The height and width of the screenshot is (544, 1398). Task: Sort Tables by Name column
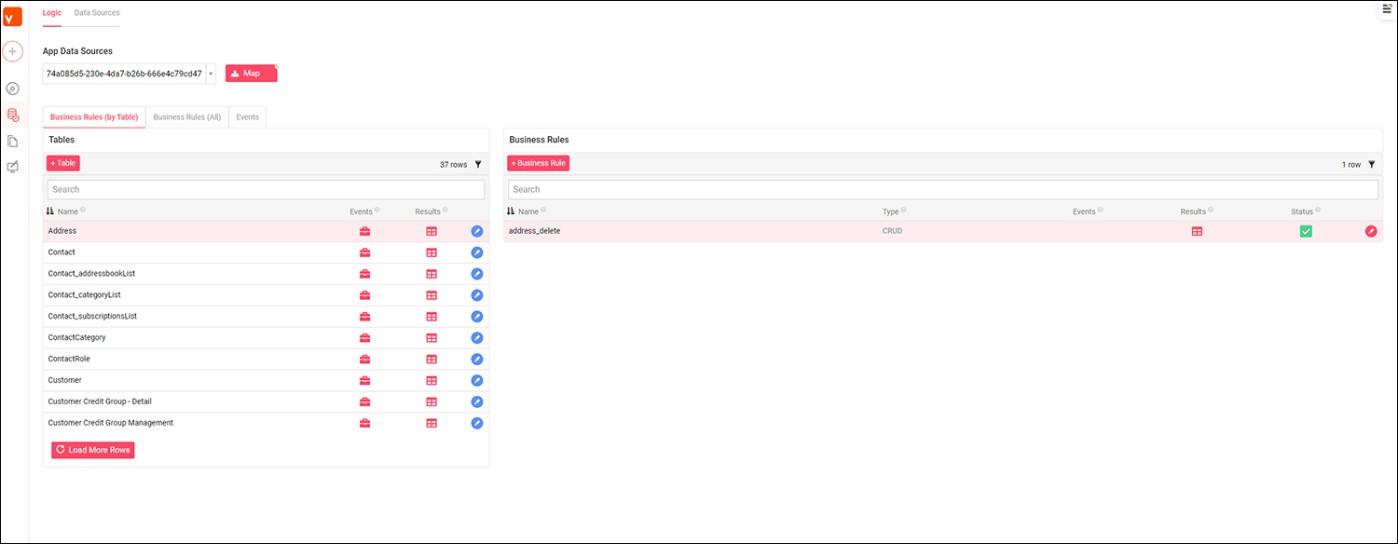point(67,211)
